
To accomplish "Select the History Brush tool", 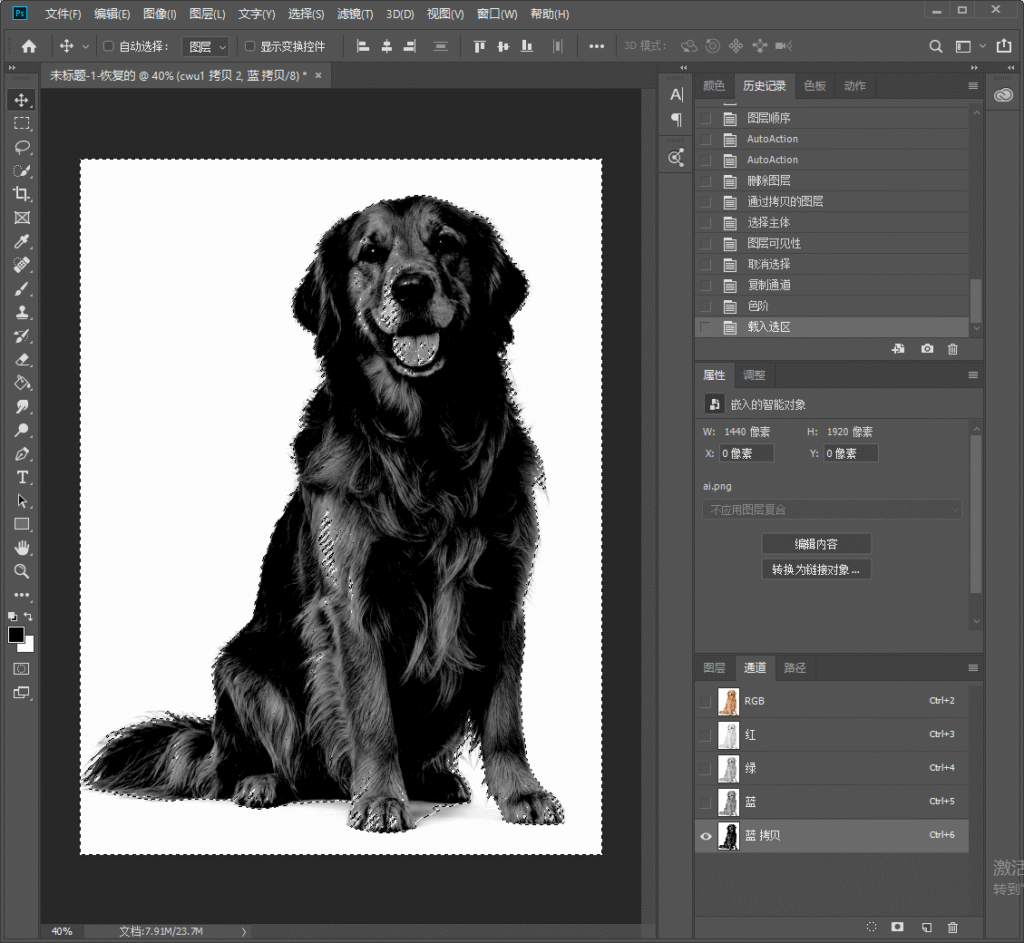I will (x=22, y=336).
